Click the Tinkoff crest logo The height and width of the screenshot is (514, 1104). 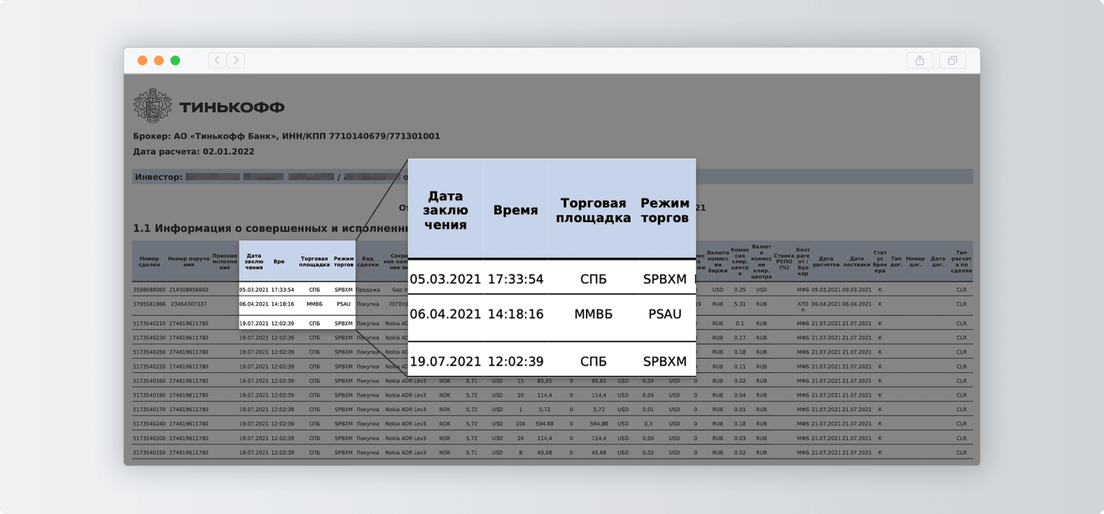click(152, 106)
